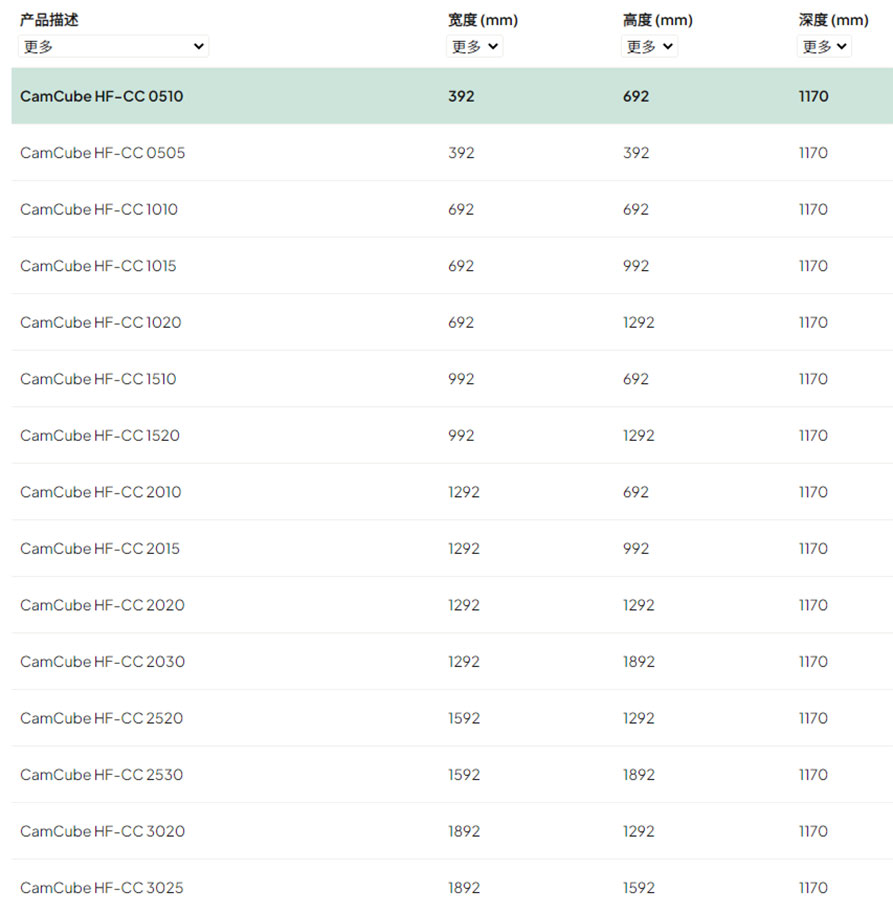Select the CamCube HF-CC 0505 product
This screenshot has width=893, height=913.
click(x=452, y=153)
